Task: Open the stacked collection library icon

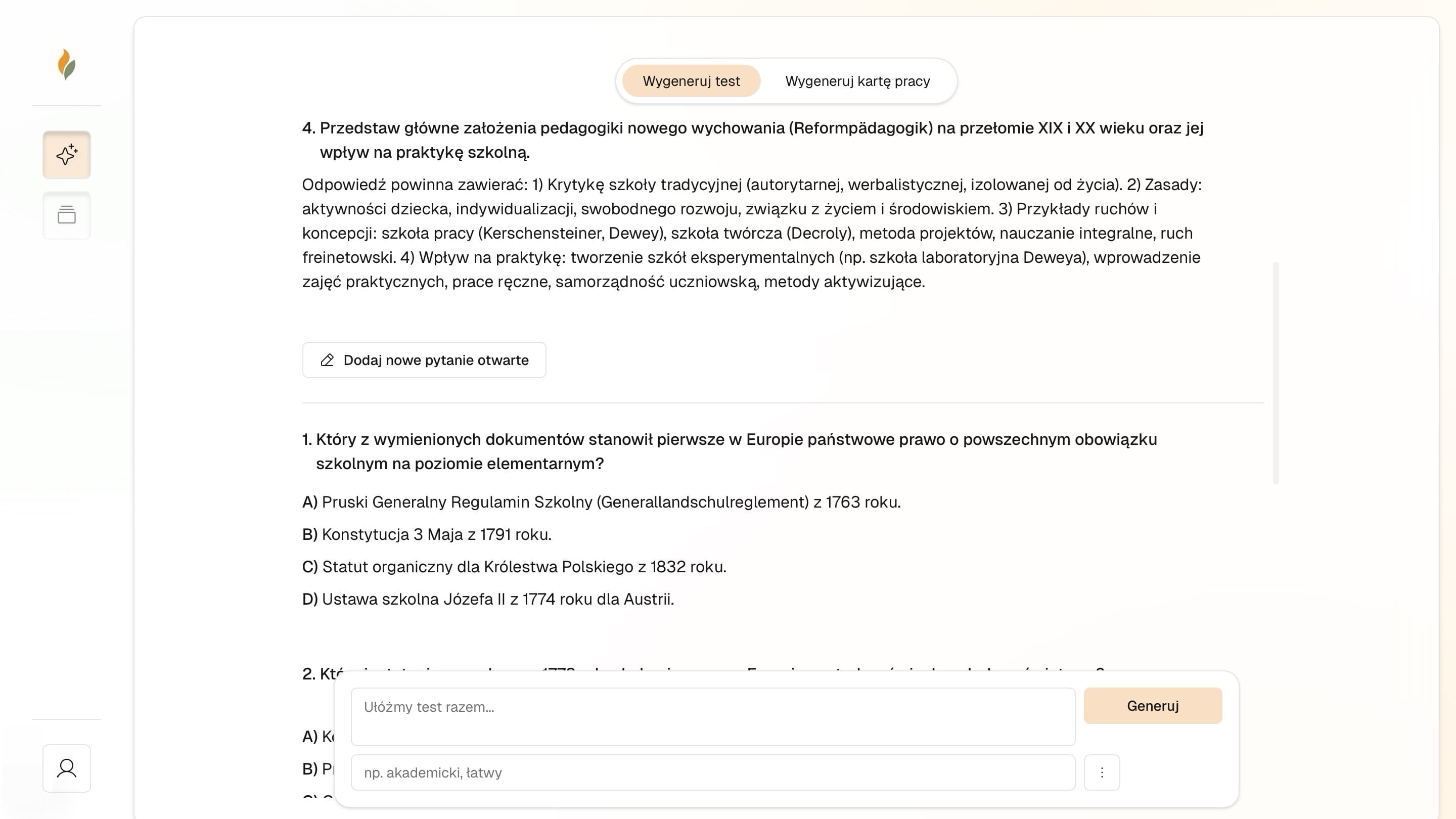Action: point(67,215)
